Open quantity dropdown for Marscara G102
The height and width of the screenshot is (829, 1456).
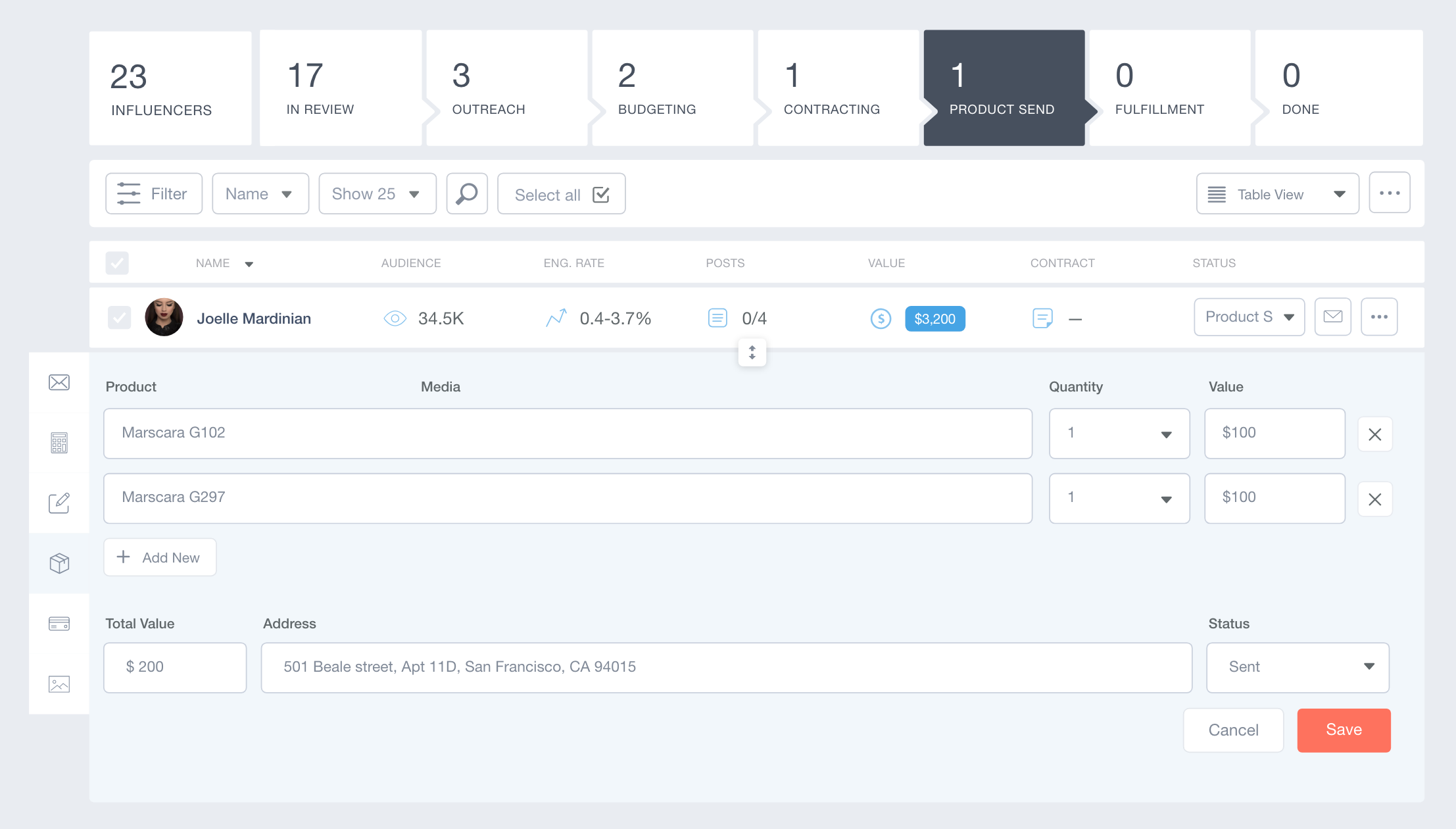(1119, 434)
